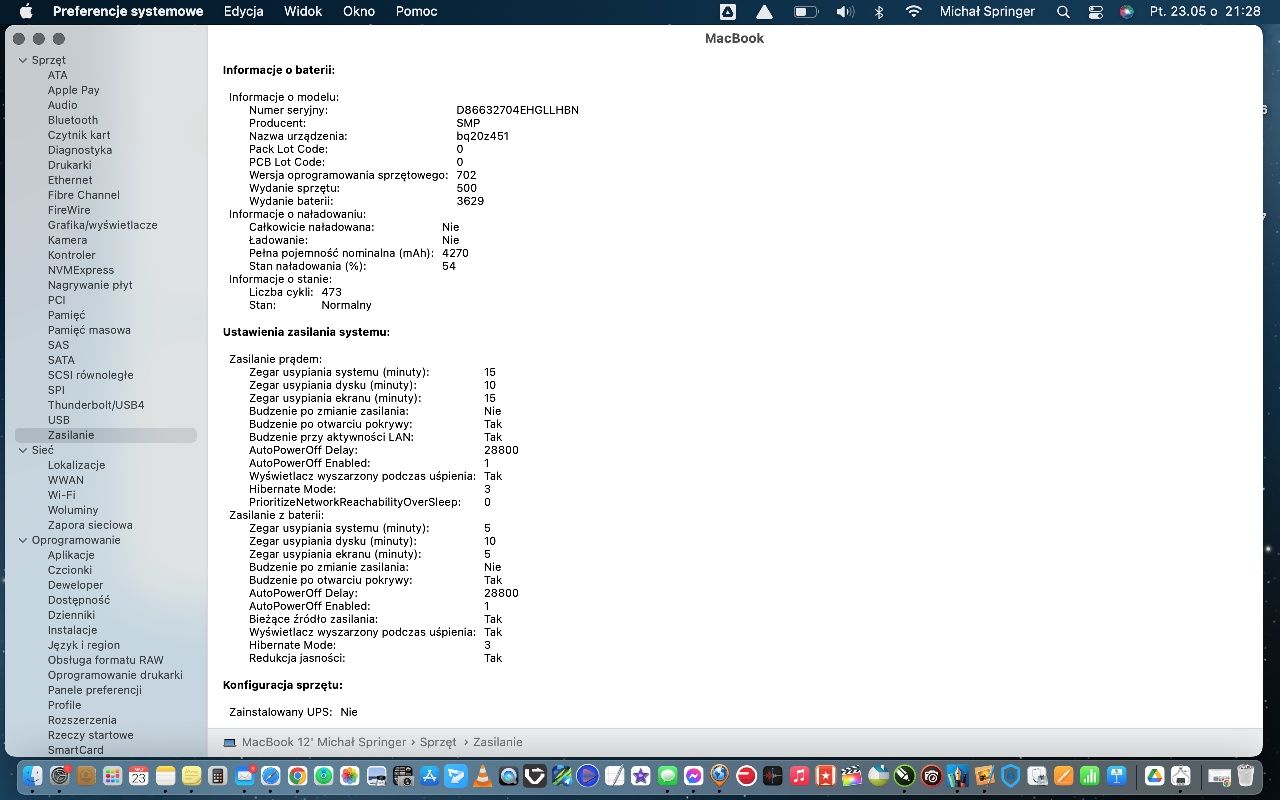Click the Wi-Fi status icon
Image resolution: width=1280 pixels, height=800 pixels.
(x=913, y=11)
